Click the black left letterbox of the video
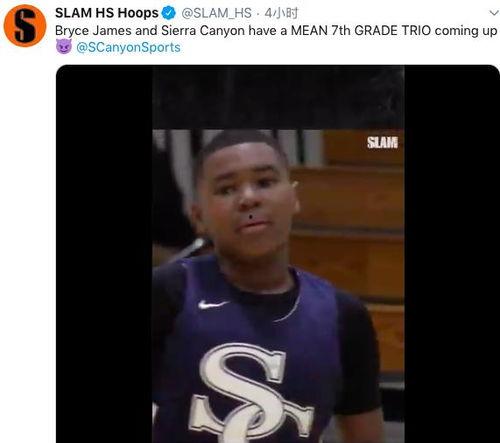500x443 pixels. pos(104,254)
